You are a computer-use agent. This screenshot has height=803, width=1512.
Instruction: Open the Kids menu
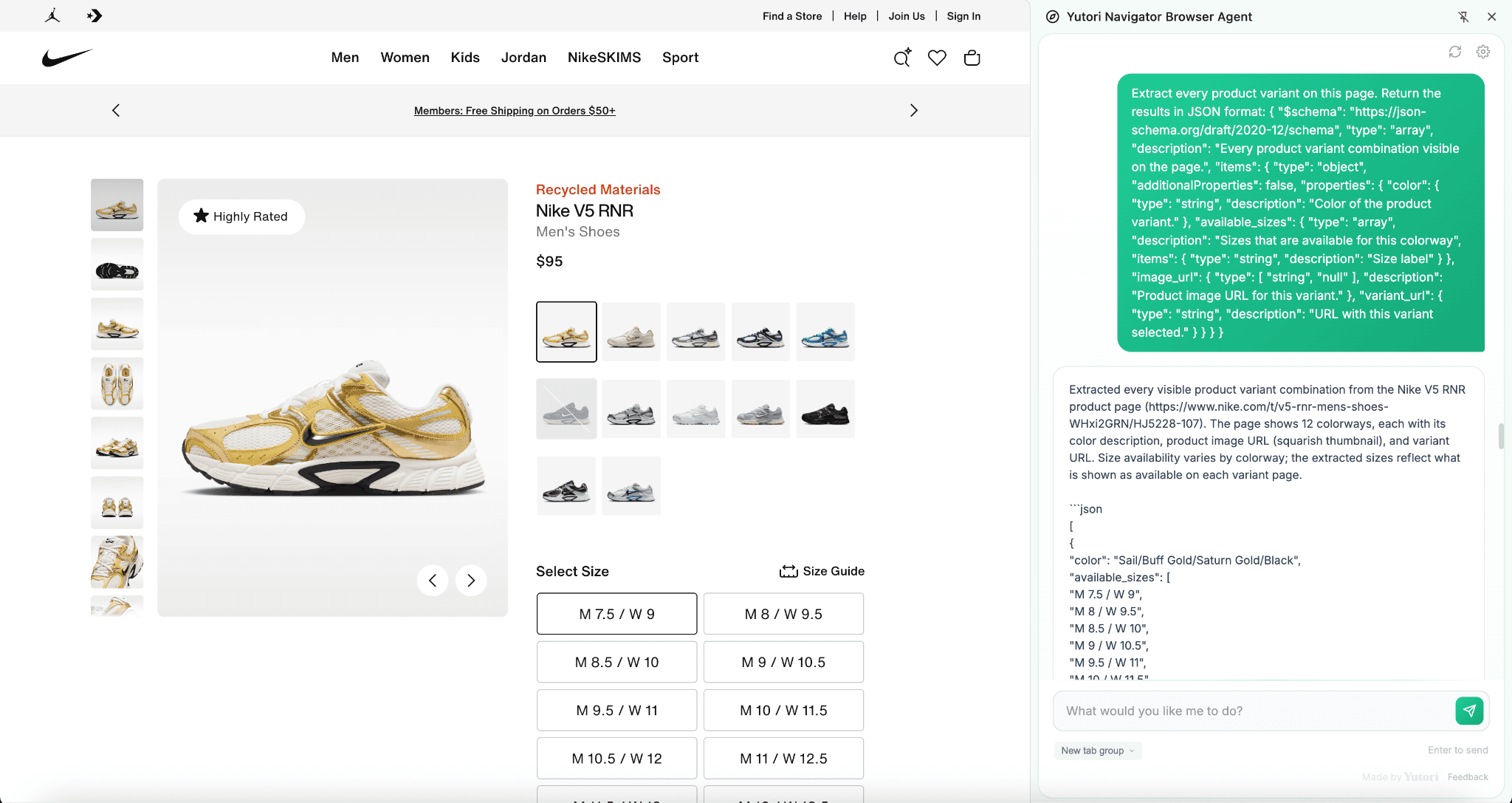(x=465, y=58)
